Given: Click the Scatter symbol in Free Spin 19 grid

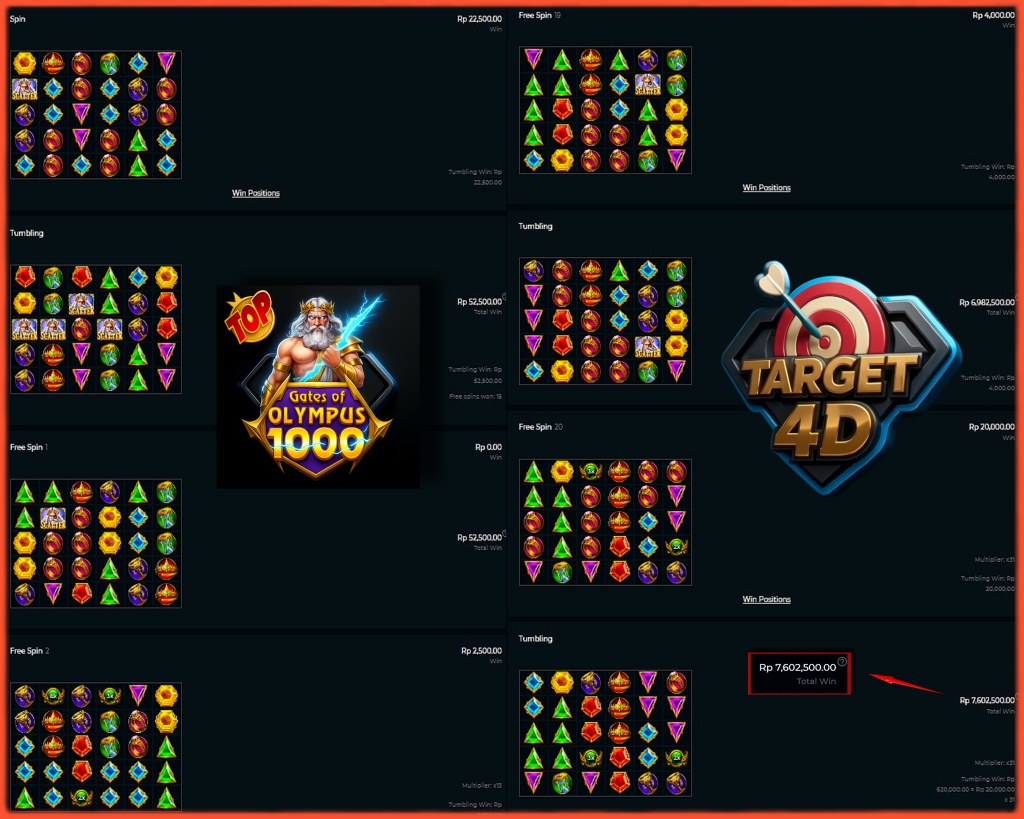Looking at the screenshot, I should click(648, 85).
